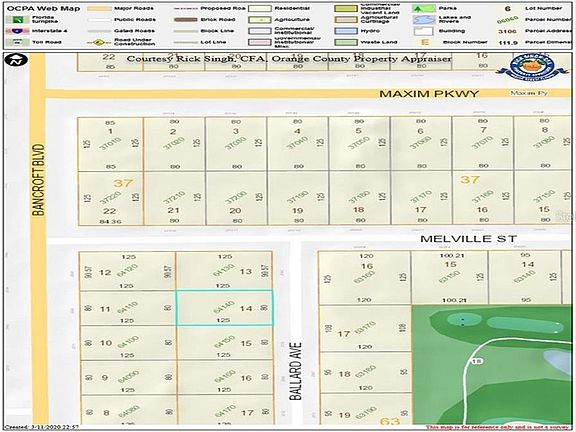
Task: Click the MAXIM PKWY street label
Action: tap(429, 94)
